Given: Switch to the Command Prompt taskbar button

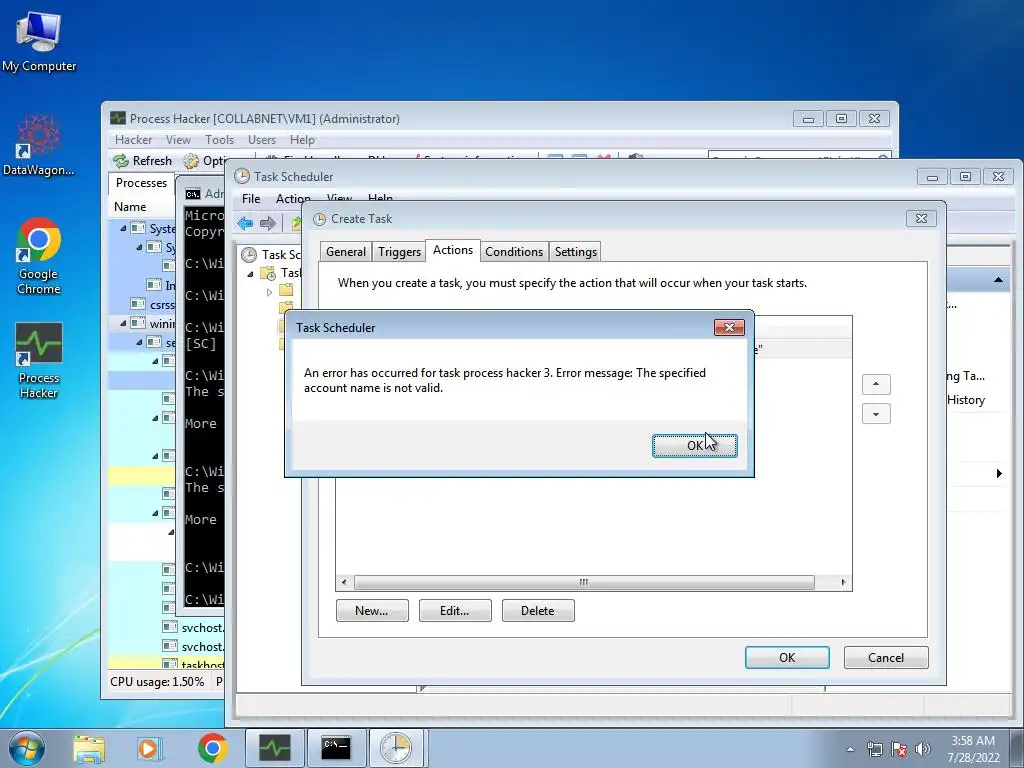Looking at the screenshot, I should 336,748.
